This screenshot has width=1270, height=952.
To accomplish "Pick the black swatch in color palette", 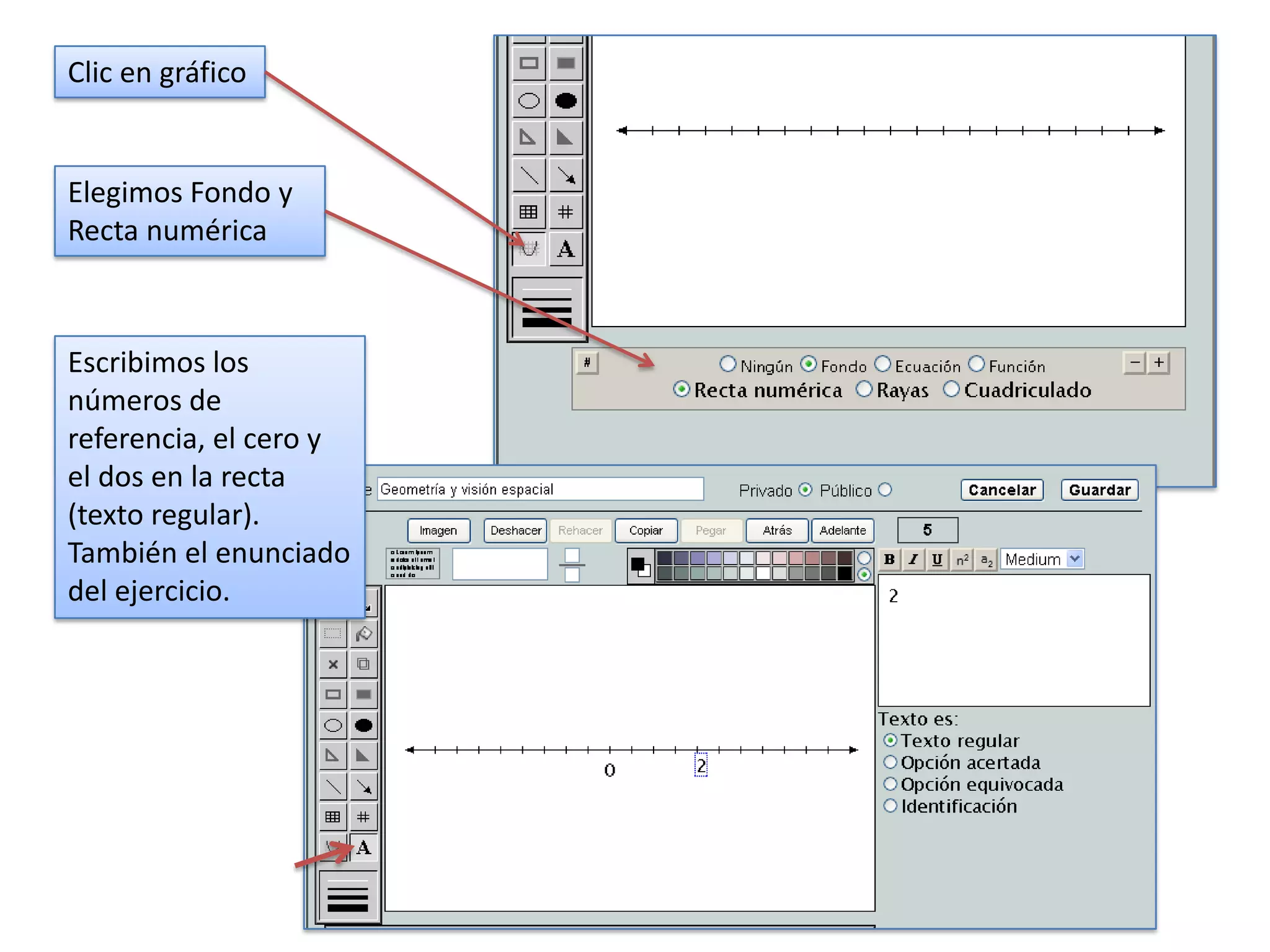I will [x=845, y=574].
